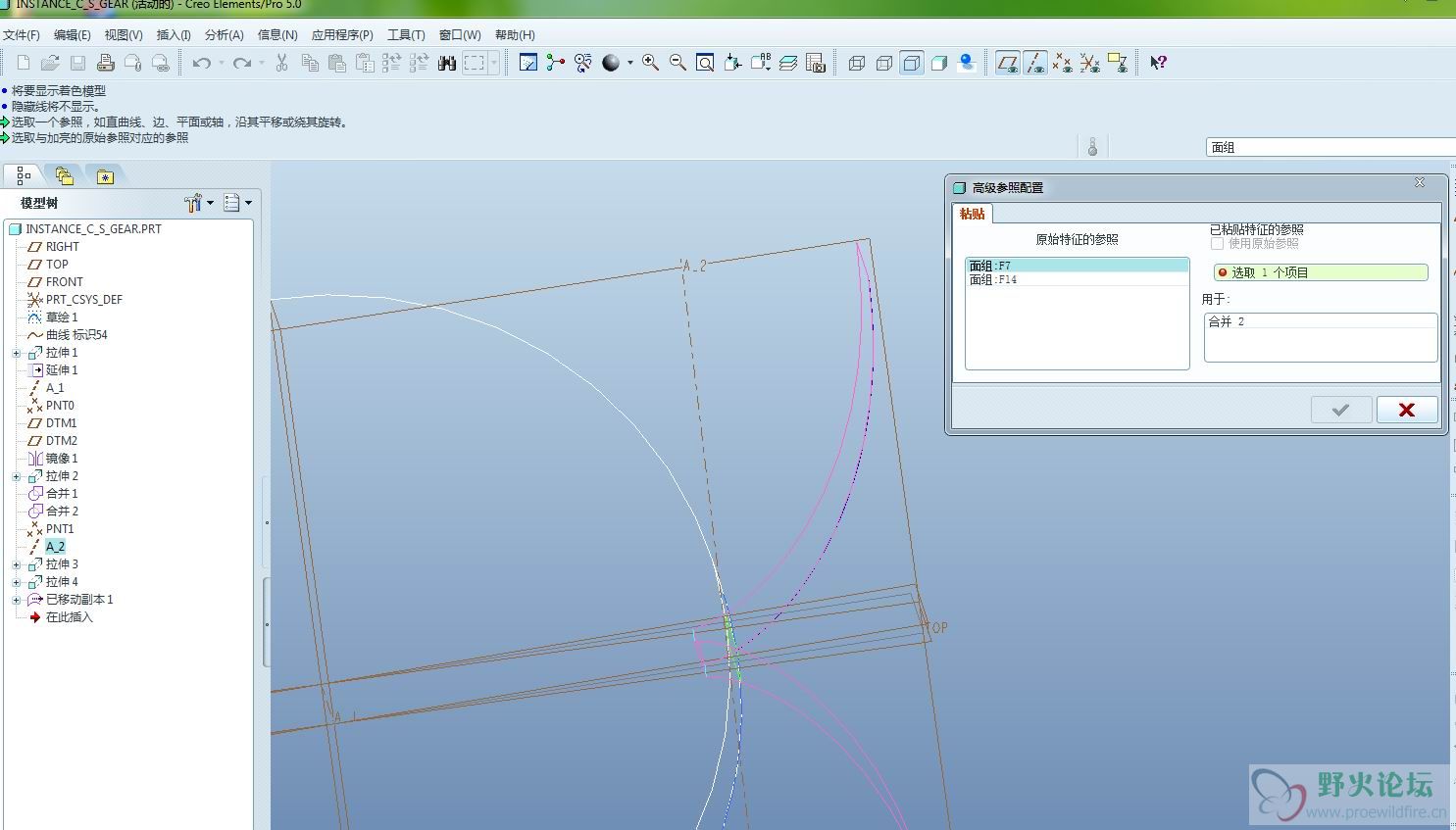Click the shaded sphere appearance icon
The height and width of the screenshot is (830, 1456).
[611, 63]
